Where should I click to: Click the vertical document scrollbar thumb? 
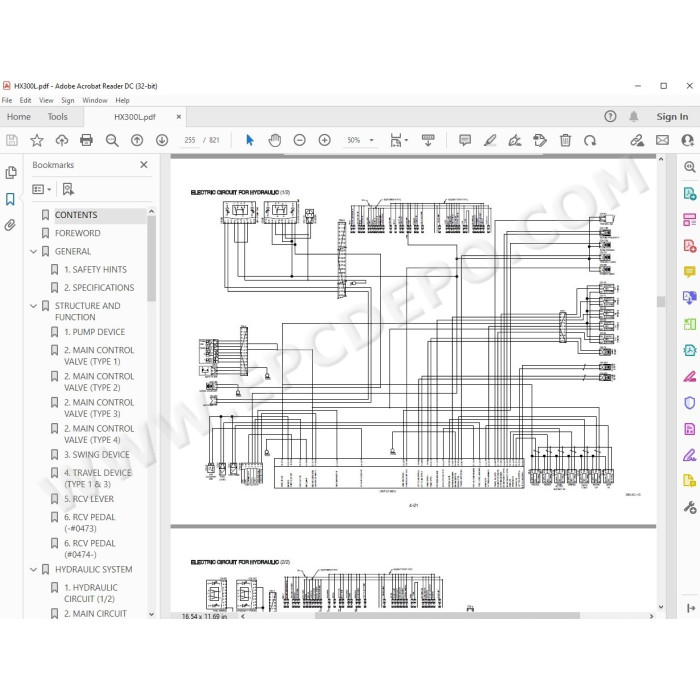click(661, 301)
